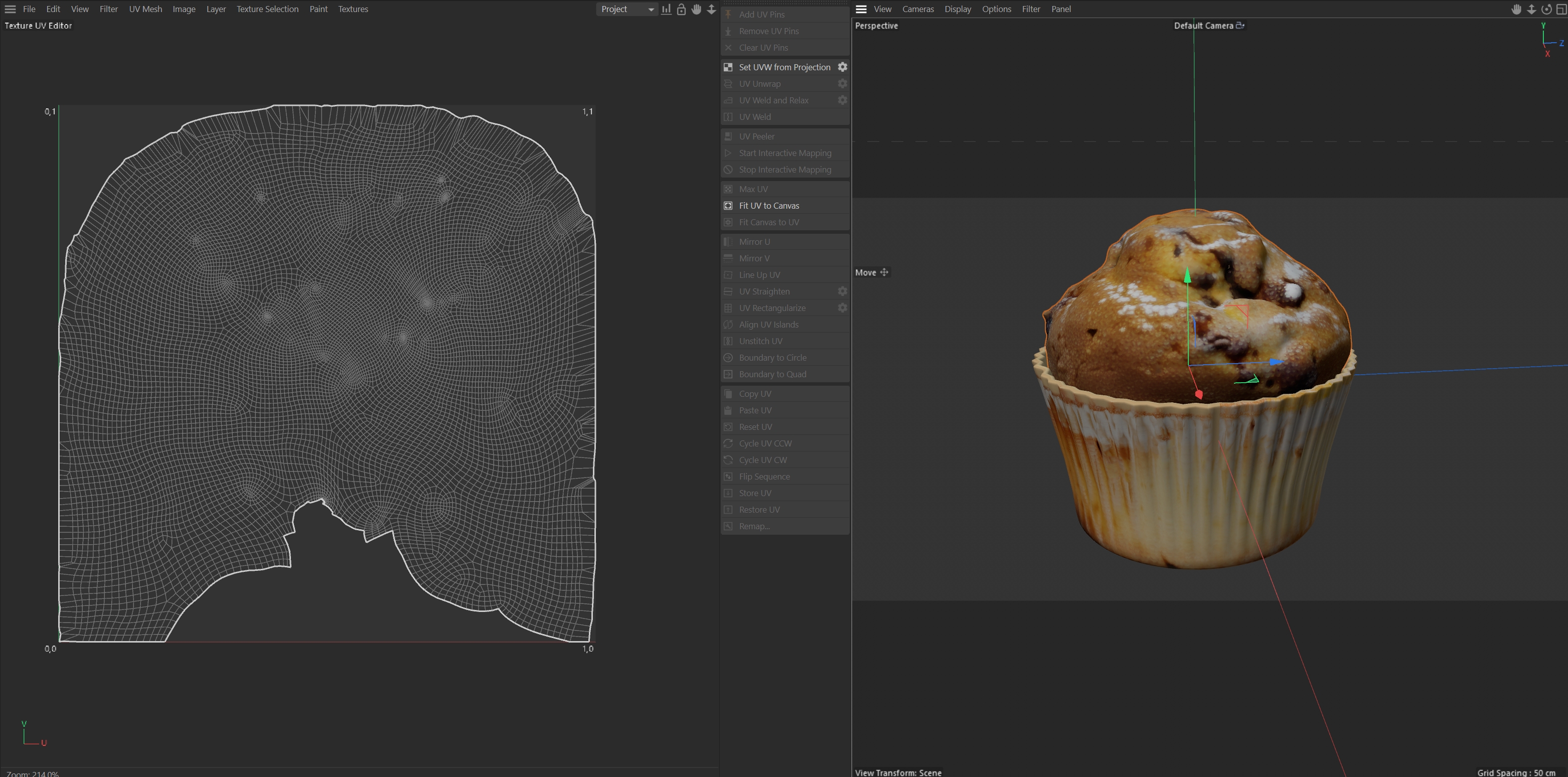The image size is (1568, 777).
Task: Click the 3D viewport orbit rotate icon
Action: click(x=1546, y=9)
